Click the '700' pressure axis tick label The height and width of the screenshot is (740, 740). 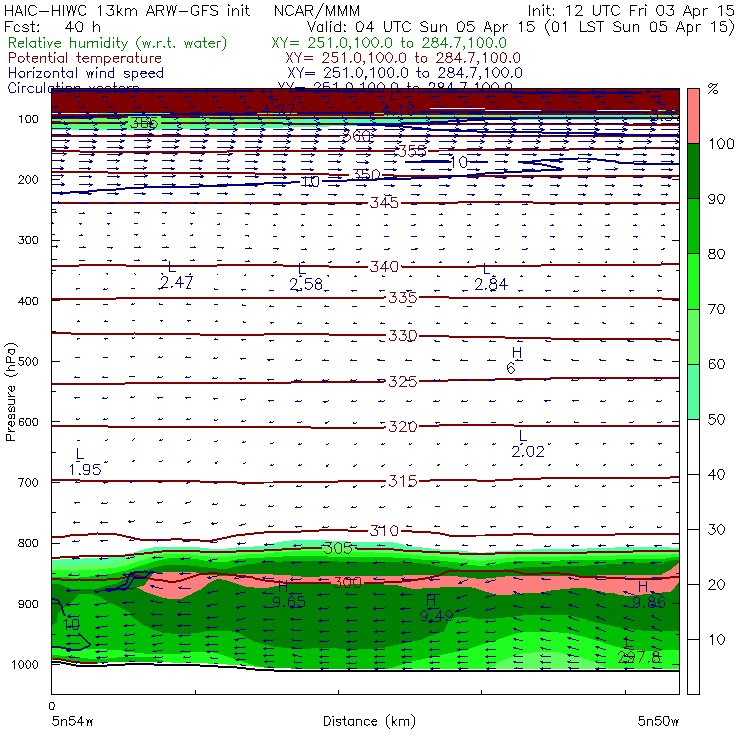(28, 483)
